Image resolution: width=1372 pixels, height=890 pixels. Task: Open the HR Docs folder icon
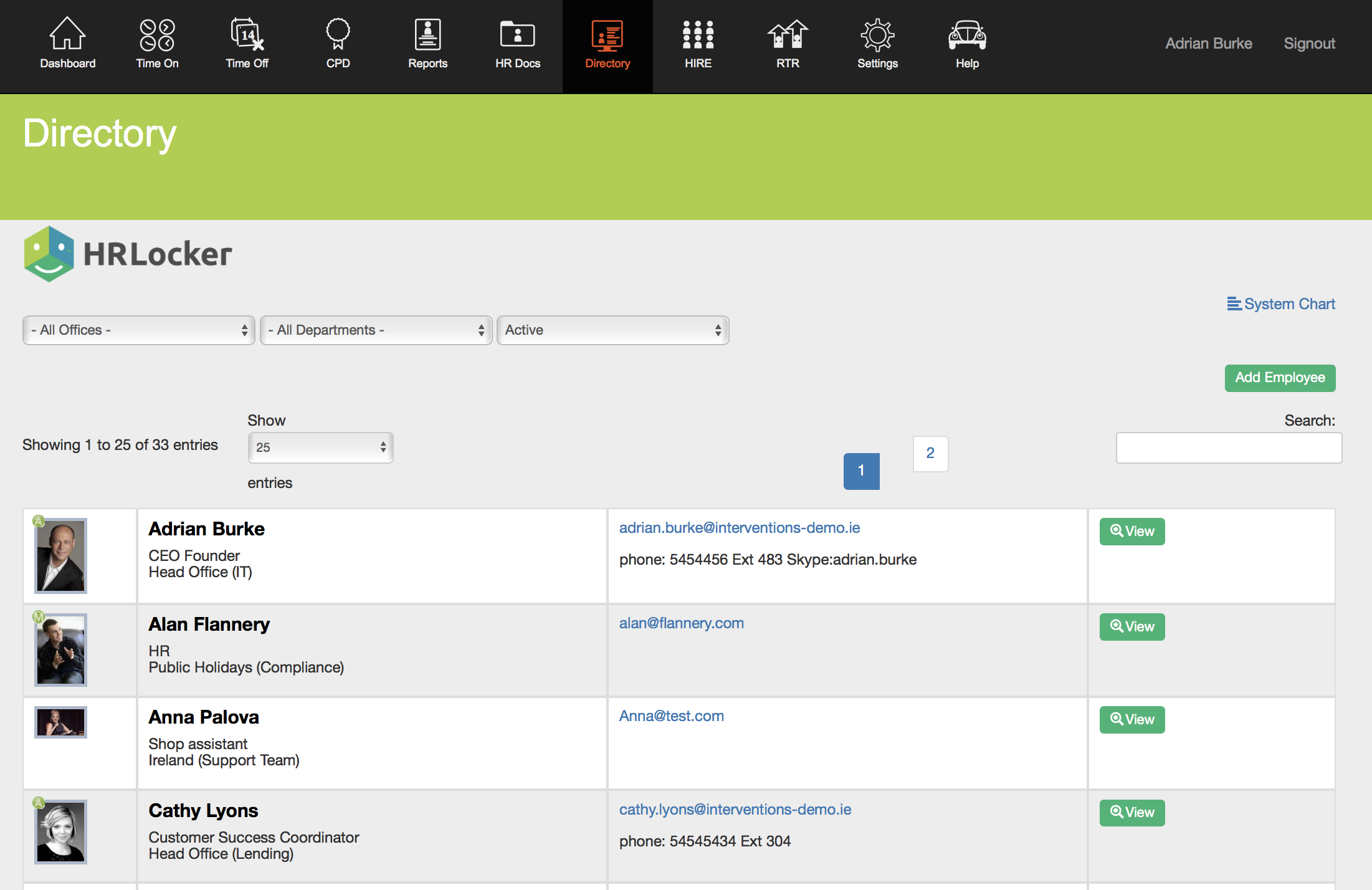coord(517,34)
